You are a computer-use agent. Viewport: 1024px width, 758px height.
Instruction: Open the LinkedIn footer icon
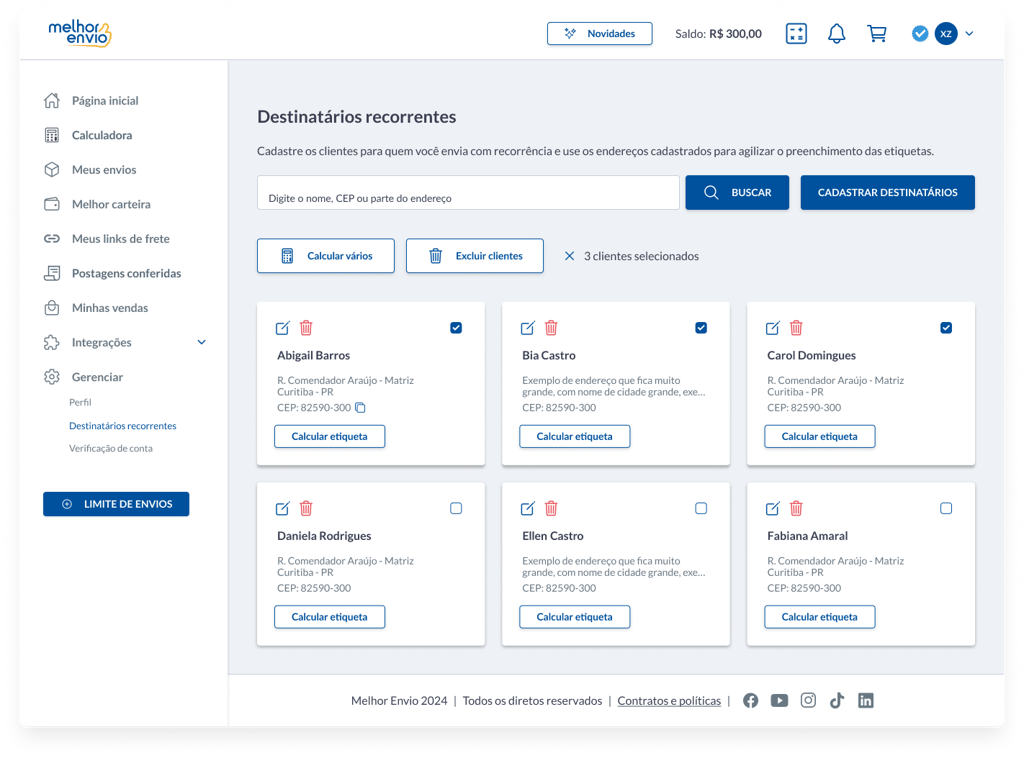click(865, 701)
